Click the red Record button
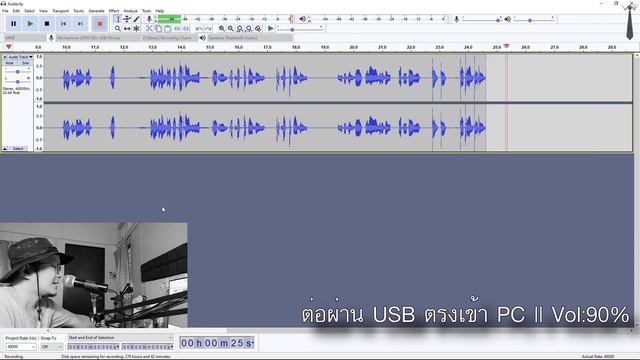Image resolution: width=640 pixels, height=360 pixels. pyautogui.click(x=100, y=24)
